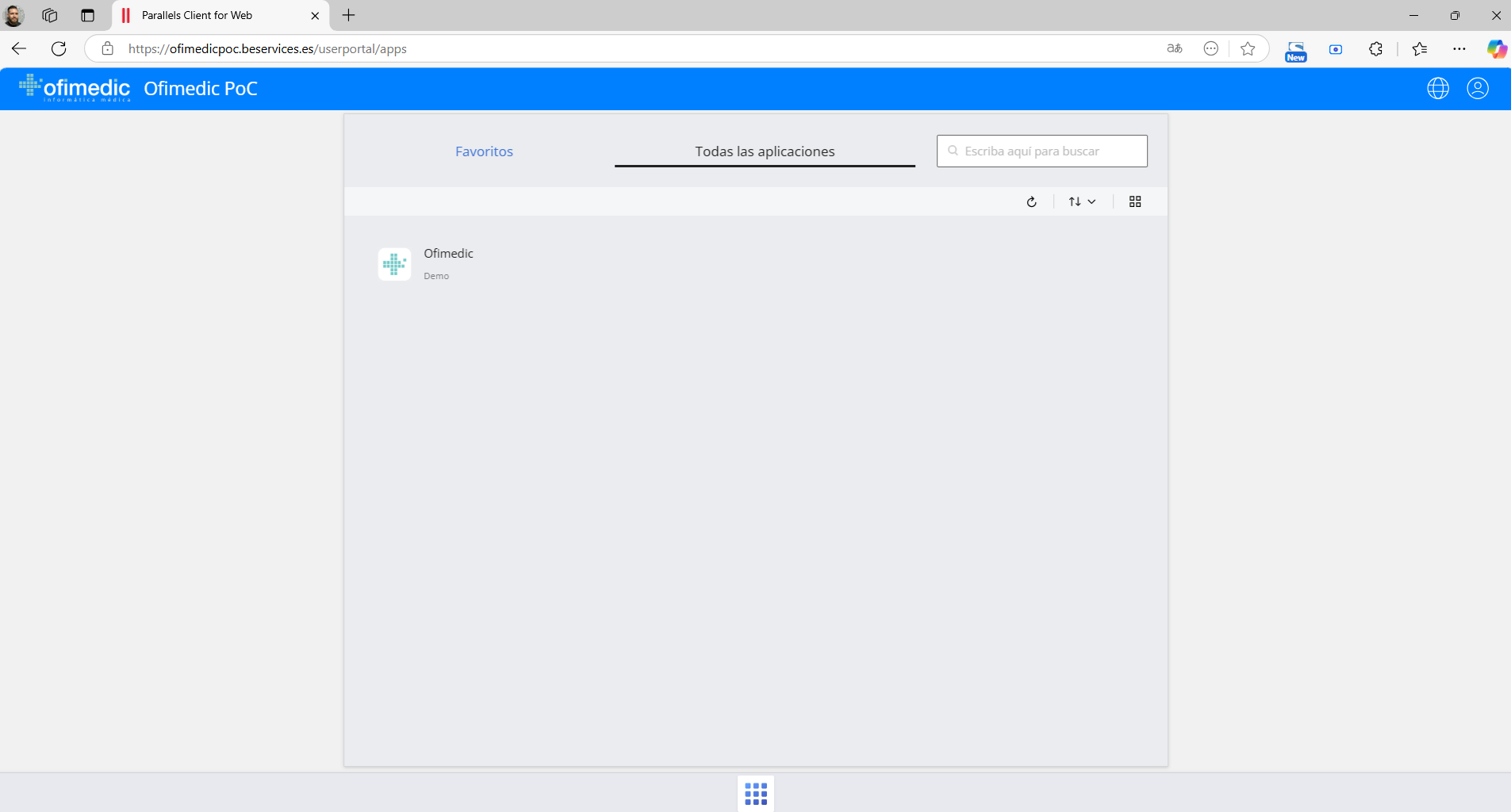Open the browser extensions menu

[1375, 48]
